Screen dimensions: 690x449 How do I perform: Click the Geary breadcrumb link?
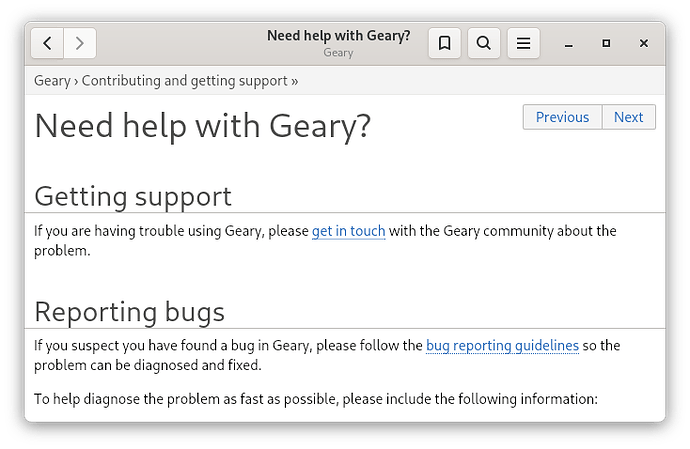coord(52,81)
